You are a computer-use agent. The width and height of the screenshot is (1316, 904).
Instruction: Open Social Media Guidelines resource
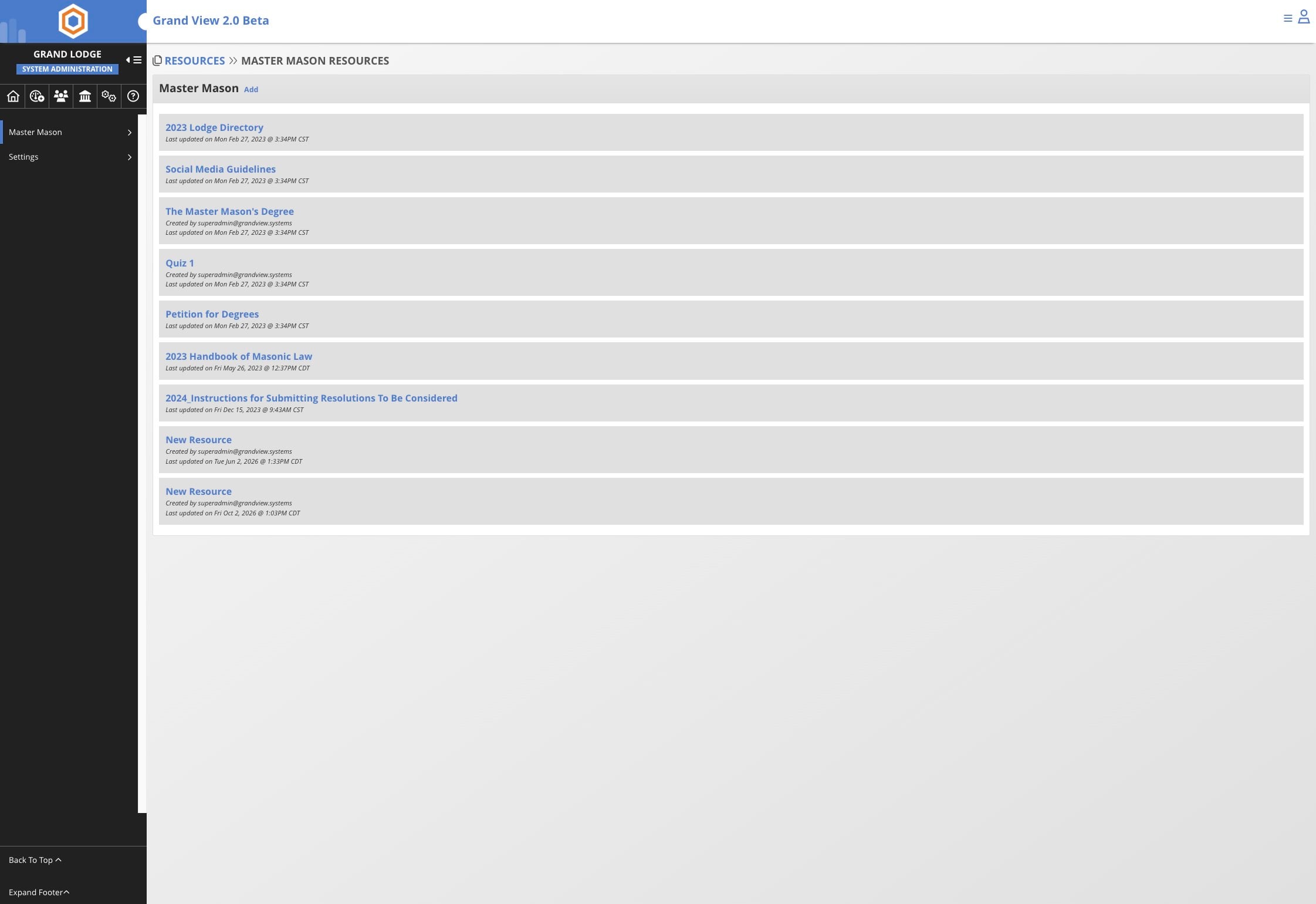(221, 169)
